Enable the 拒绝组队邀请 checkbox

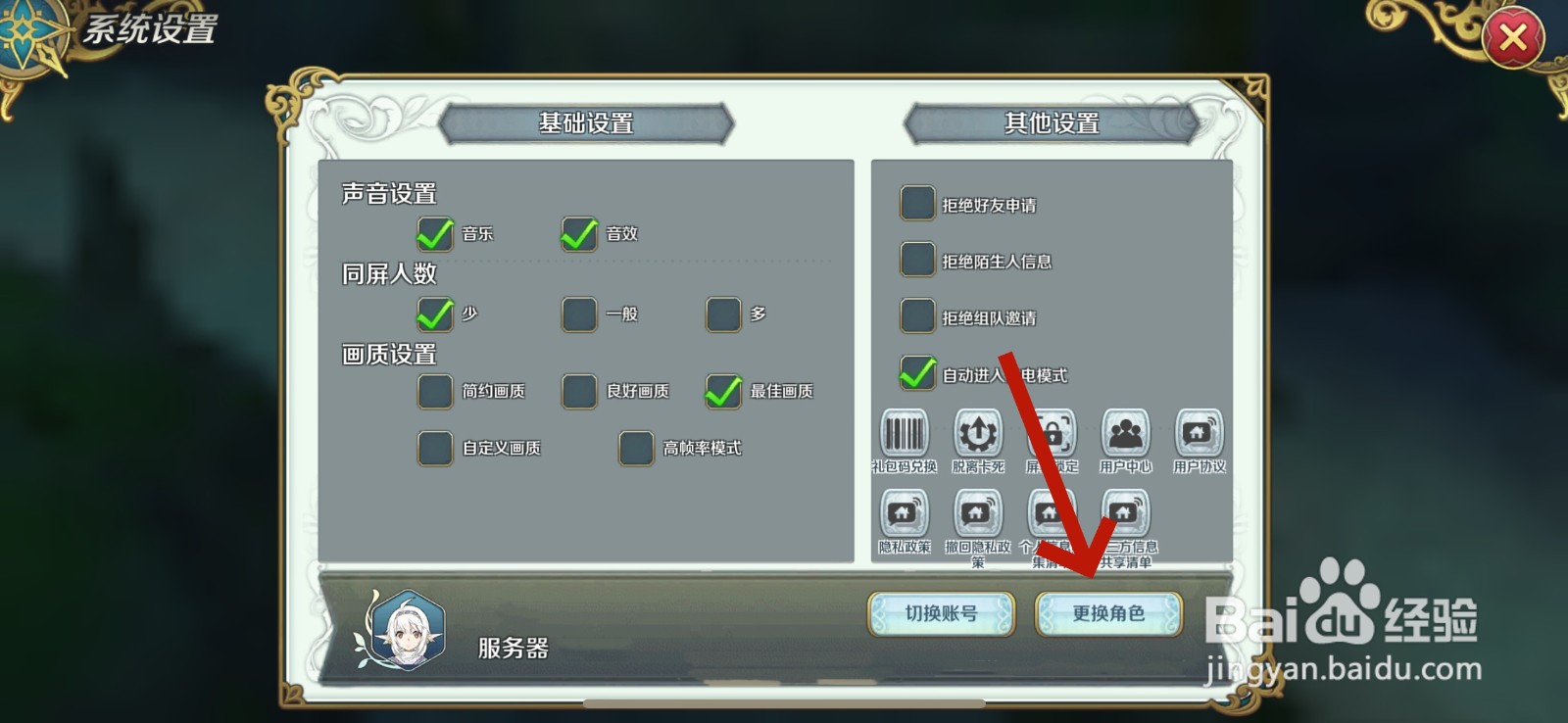[917, 316]
